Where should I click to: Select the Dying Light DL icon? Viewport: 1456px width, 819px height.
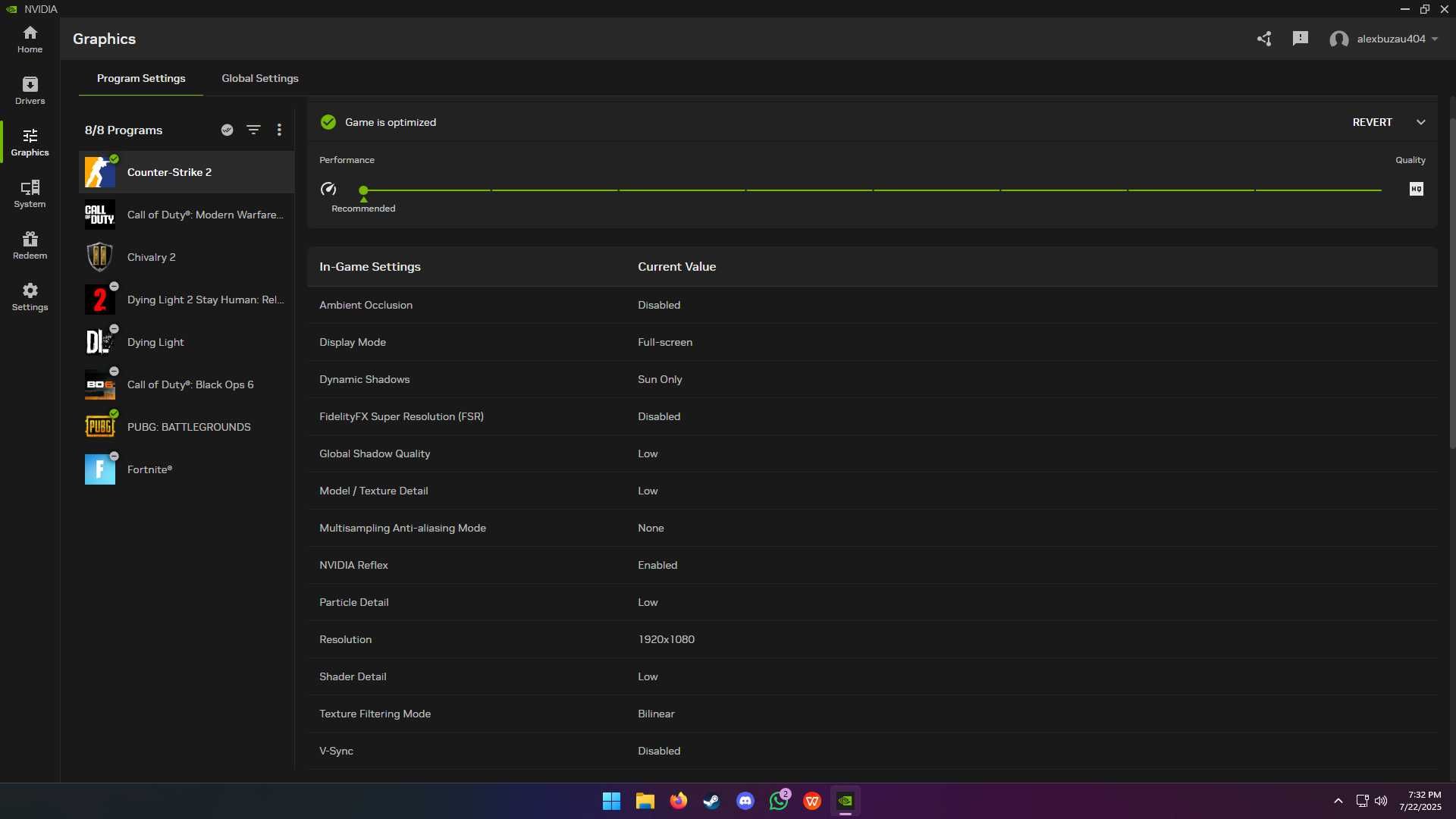tap(100, 342)
